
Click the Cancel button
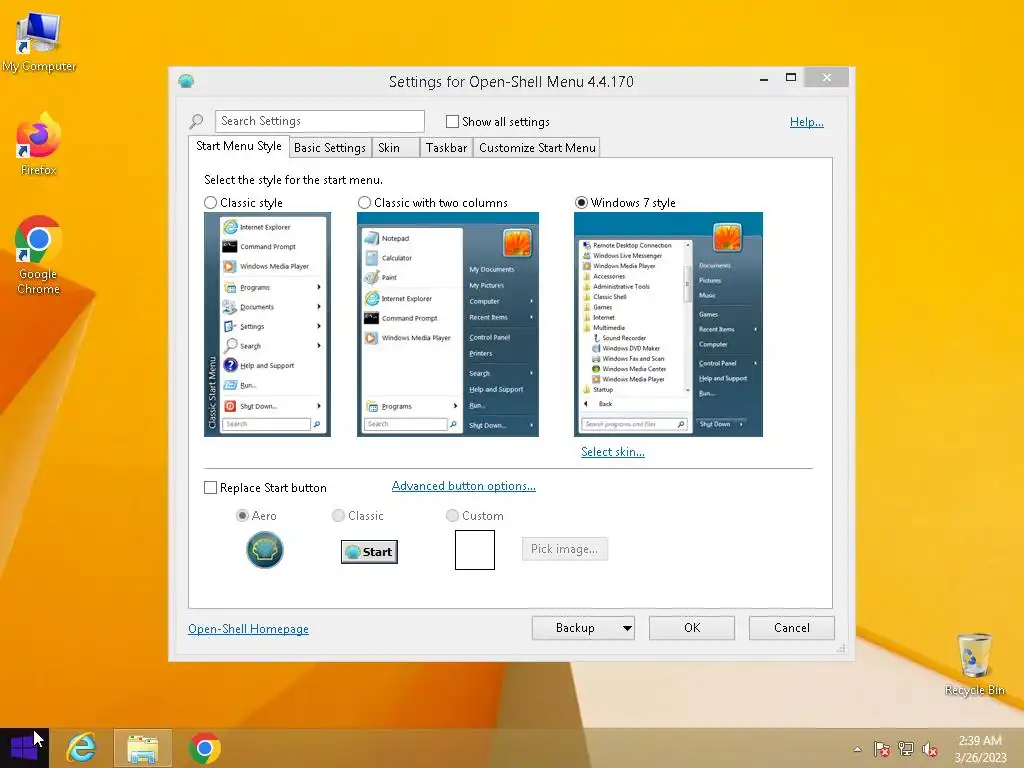click(x=792, y=628)
